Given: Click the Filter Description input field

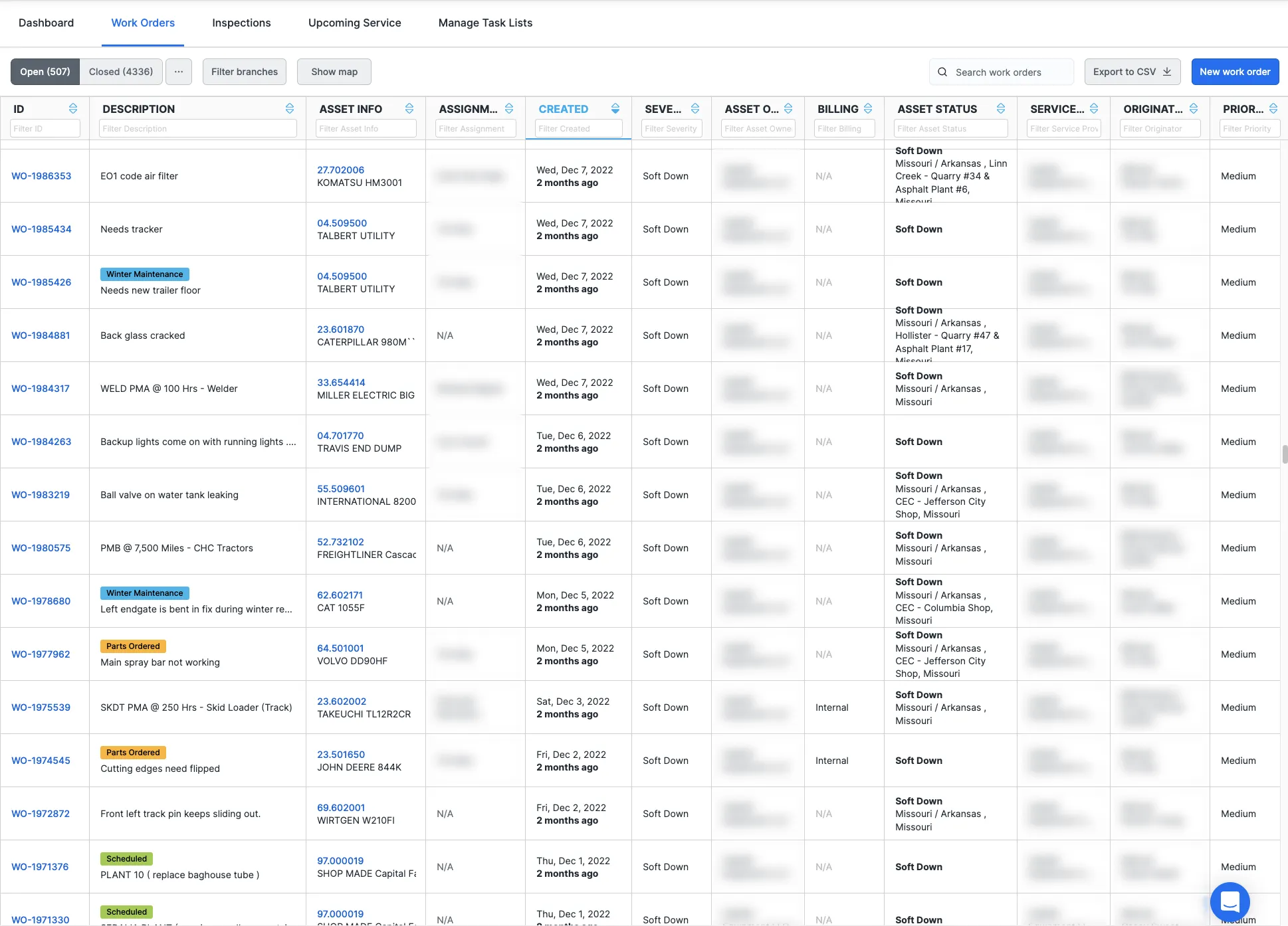Looking at the screenshot, I should pos(197,128).
